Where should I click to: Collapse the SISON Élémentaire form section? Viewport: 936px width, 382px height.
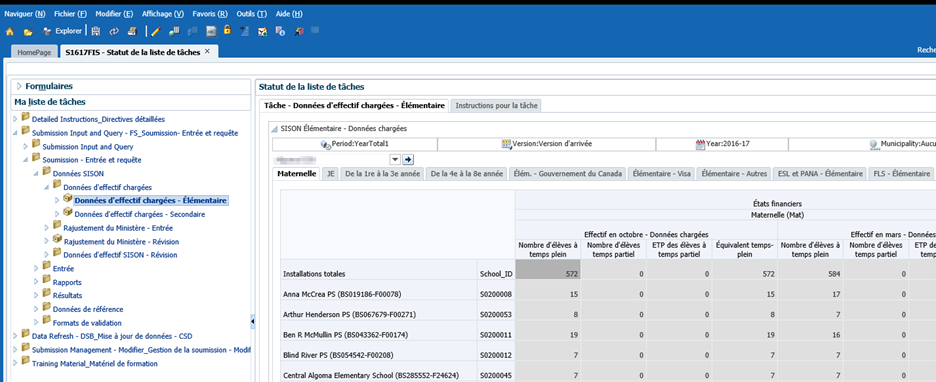click(274, 128)
